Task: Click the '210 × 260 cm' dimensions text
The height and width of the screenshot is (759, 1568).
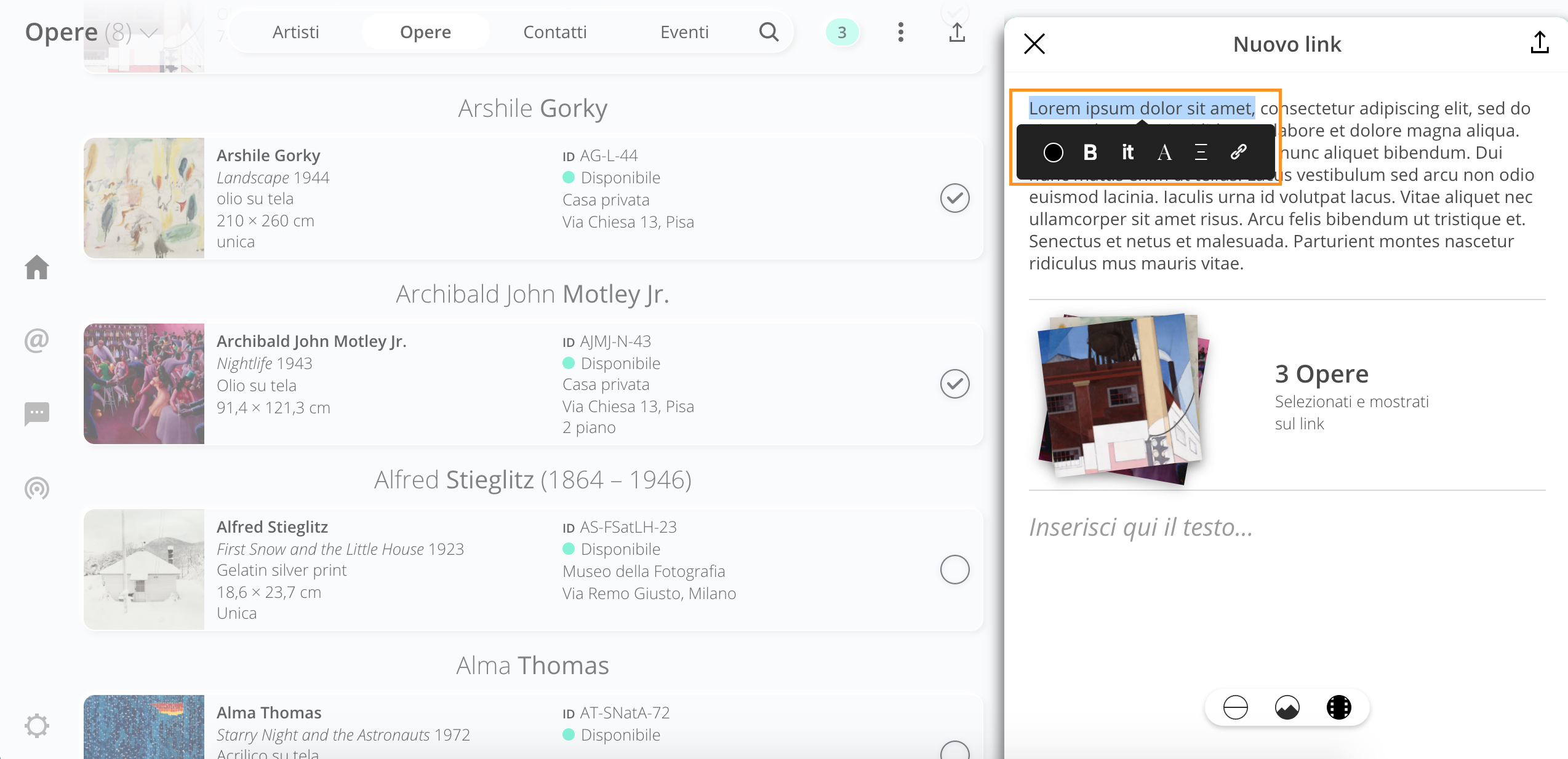Action: pyautogui.click(x=266, y=221)
